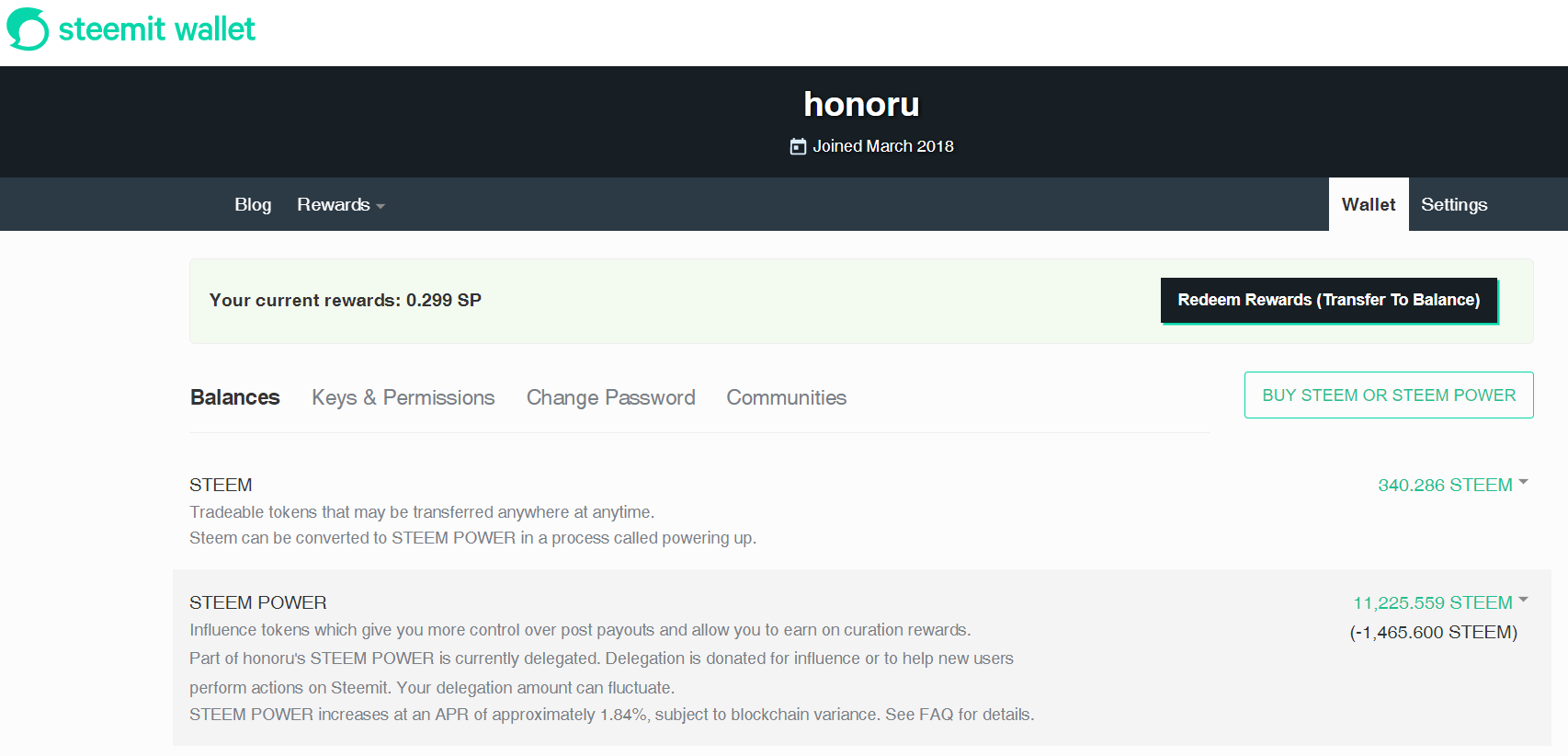Open the Change Password section
The image size is (1568, 756).
pos(610,397)
